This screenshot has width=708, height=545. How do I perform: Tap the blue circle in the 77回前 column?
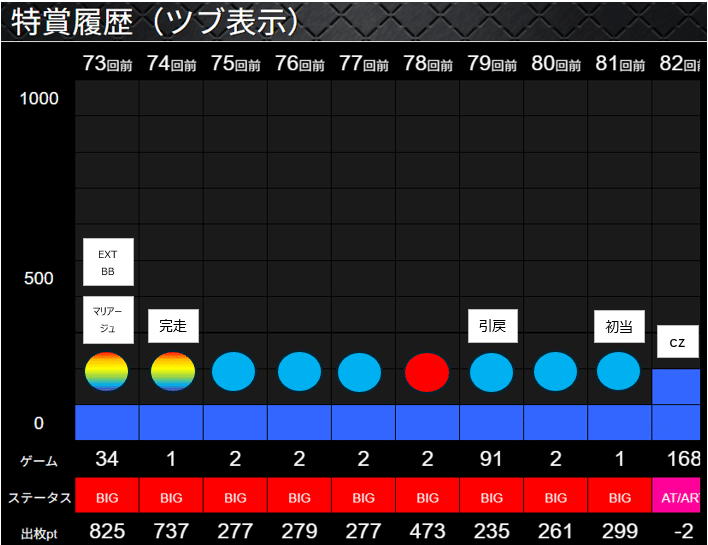[359, 372]
